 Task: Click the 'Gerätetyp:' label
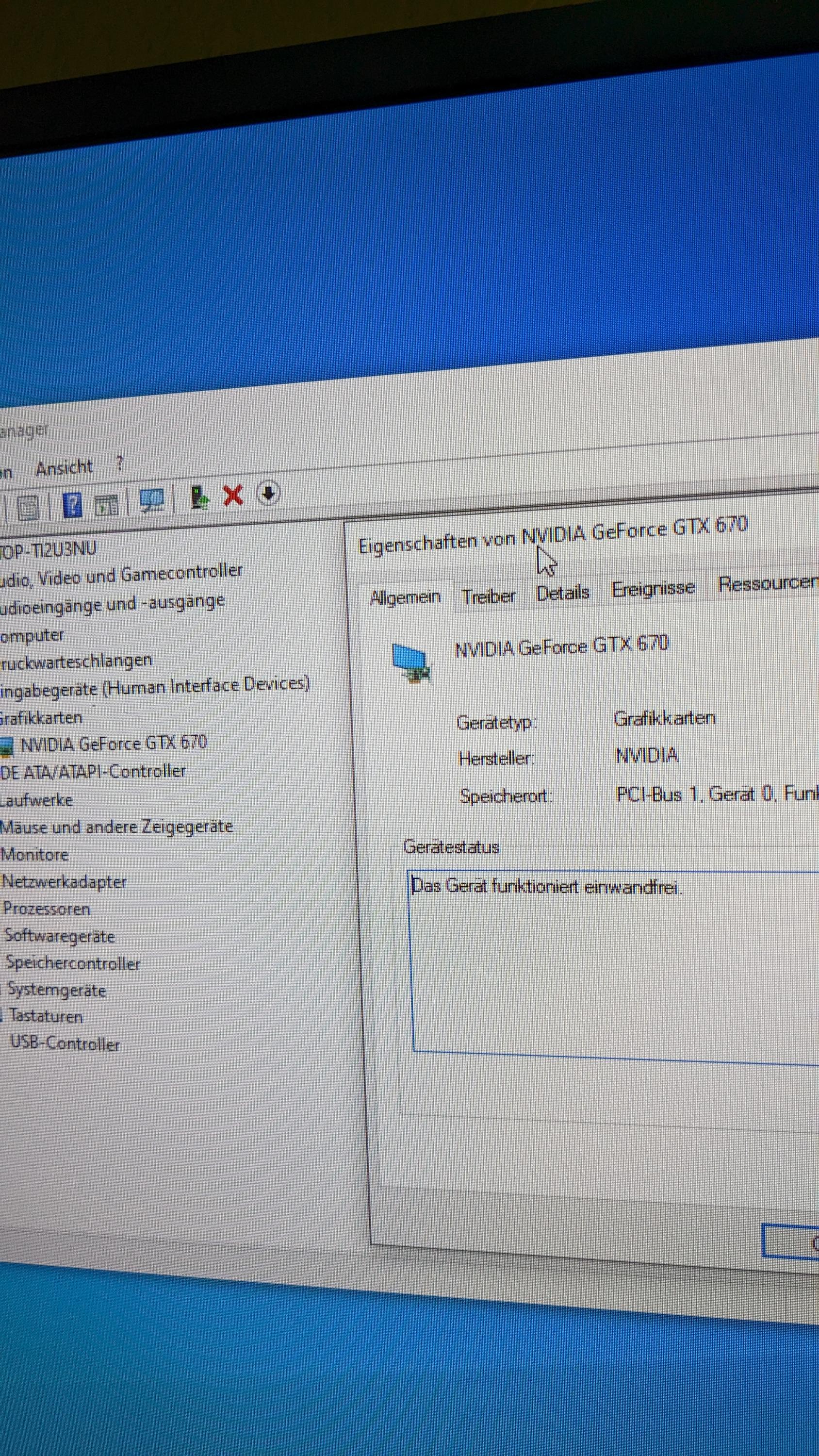(x=496, y=722)
